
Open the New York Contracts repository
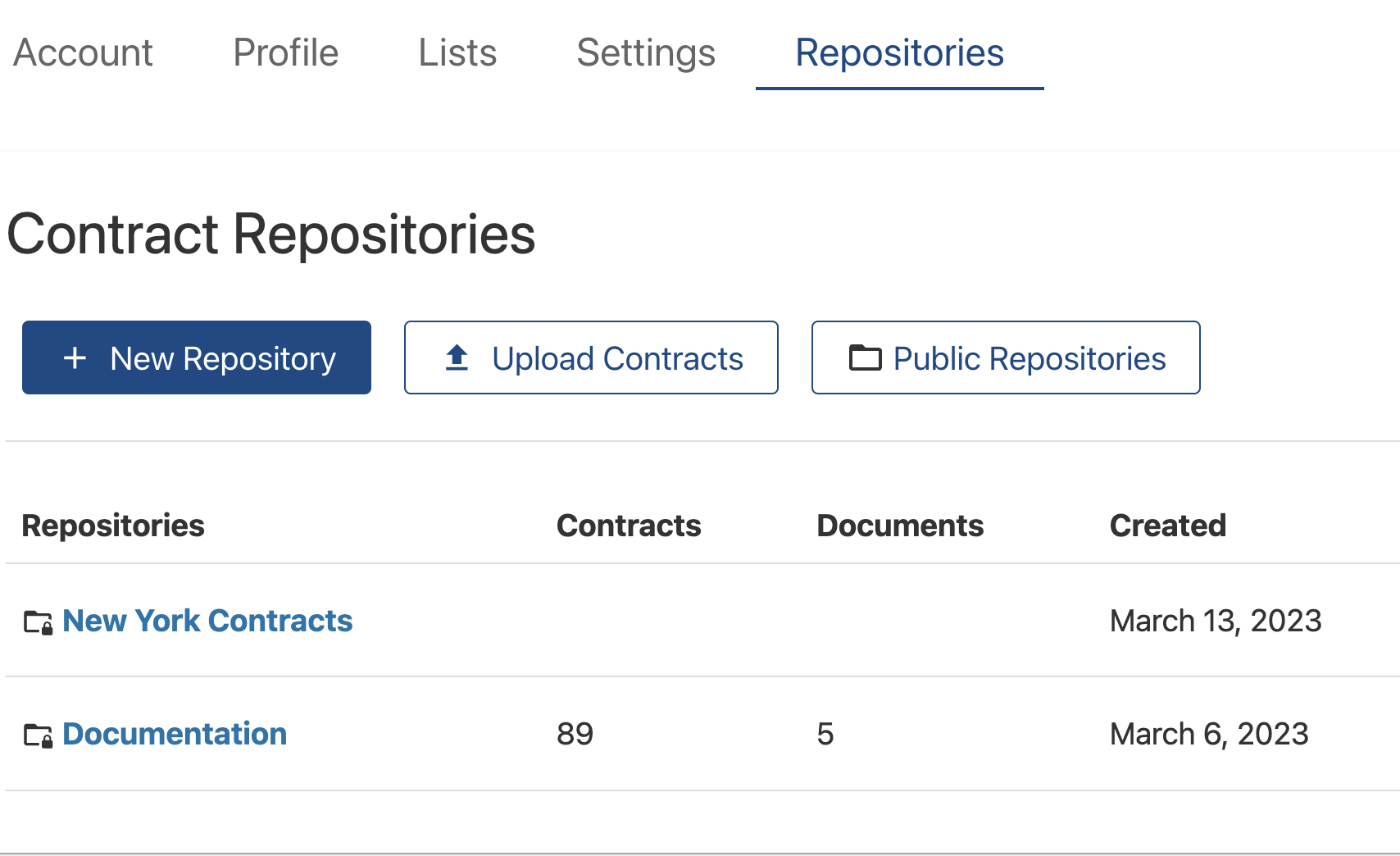[207, 621]
